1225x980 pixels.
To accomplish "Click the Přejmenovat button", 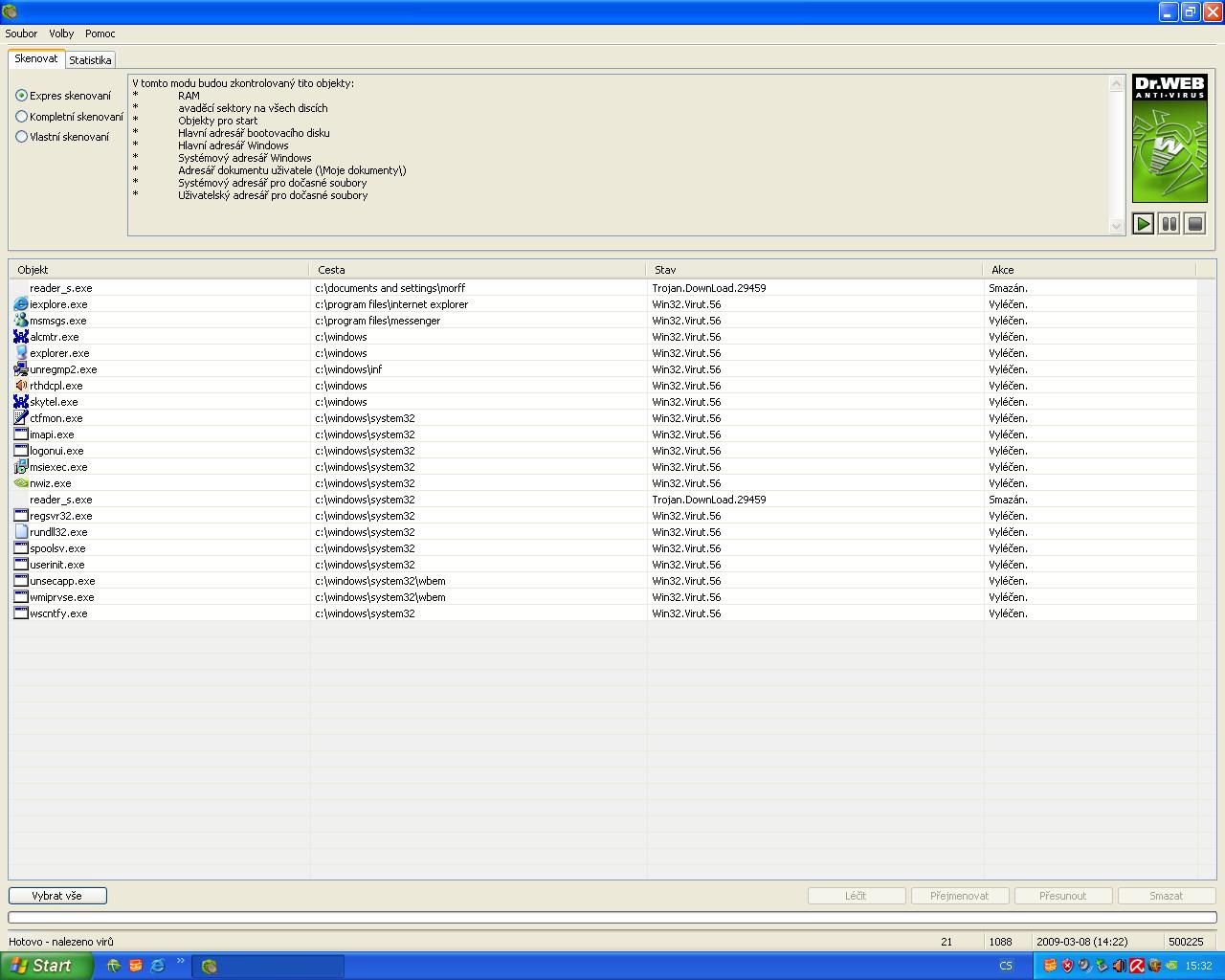I will 960,896.
